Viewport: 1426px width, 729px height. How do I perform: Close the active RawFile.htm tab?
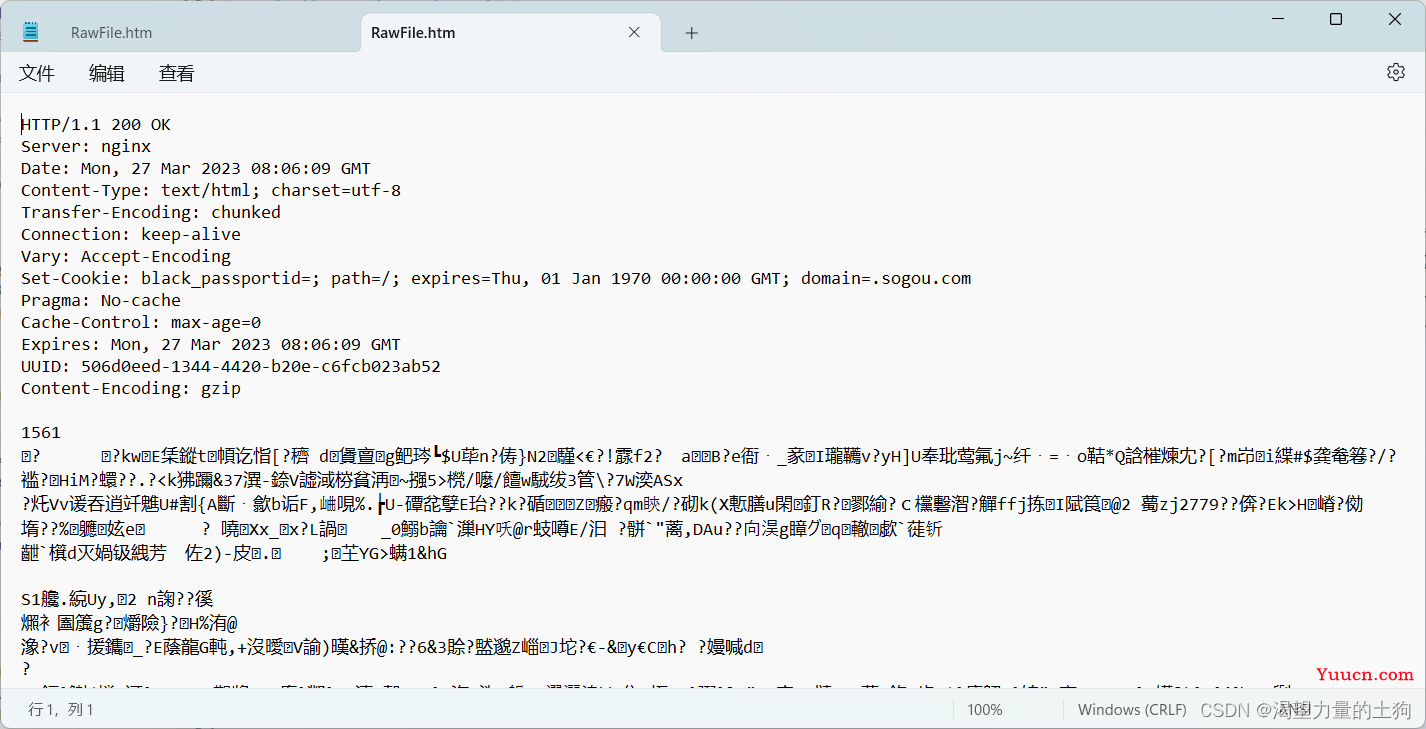pyautogui.click(x=634, y=32)
